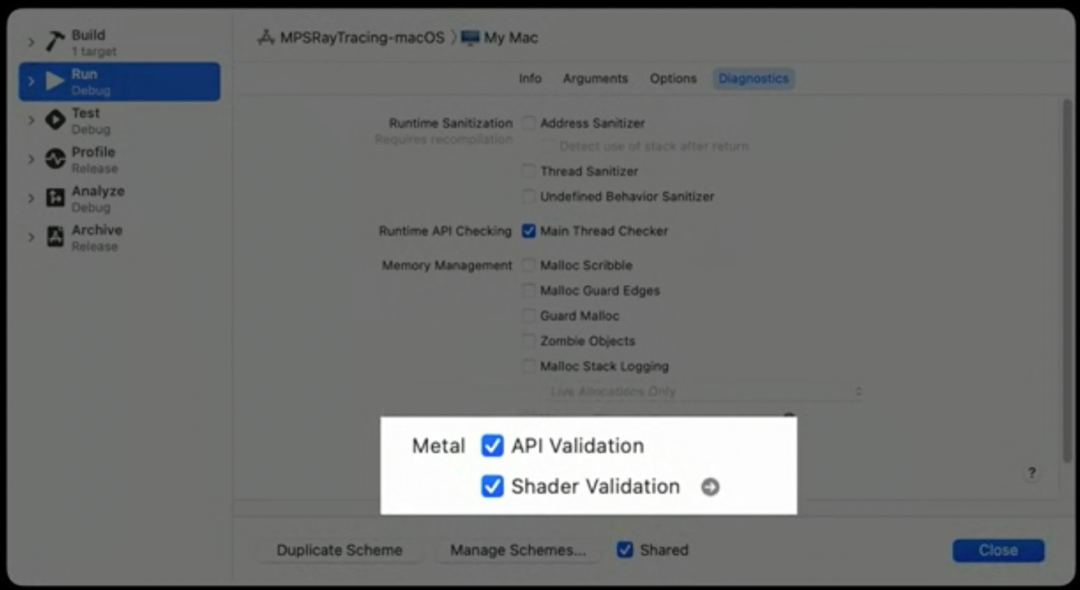
Task: Click the Manage Schemes button
Action: (517, 550)
